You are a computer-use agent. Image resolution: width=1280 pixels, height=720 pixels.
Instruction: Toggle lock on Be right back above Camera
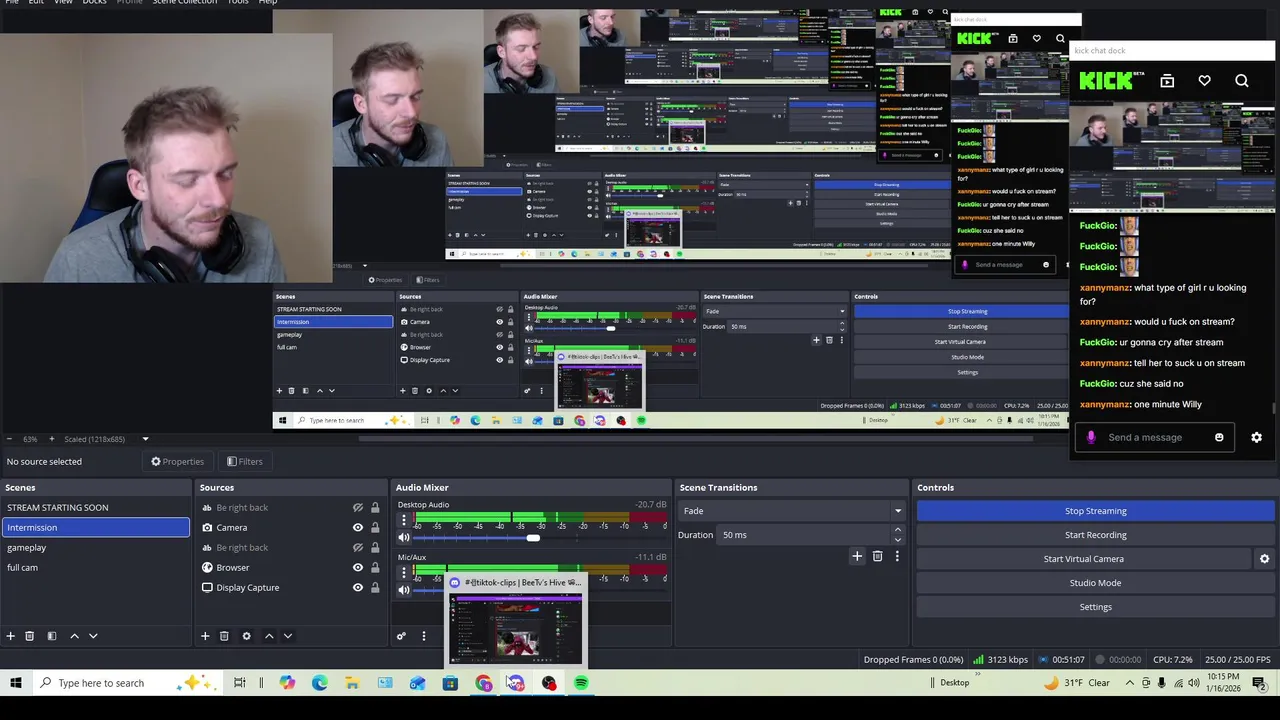pos(375,508)
